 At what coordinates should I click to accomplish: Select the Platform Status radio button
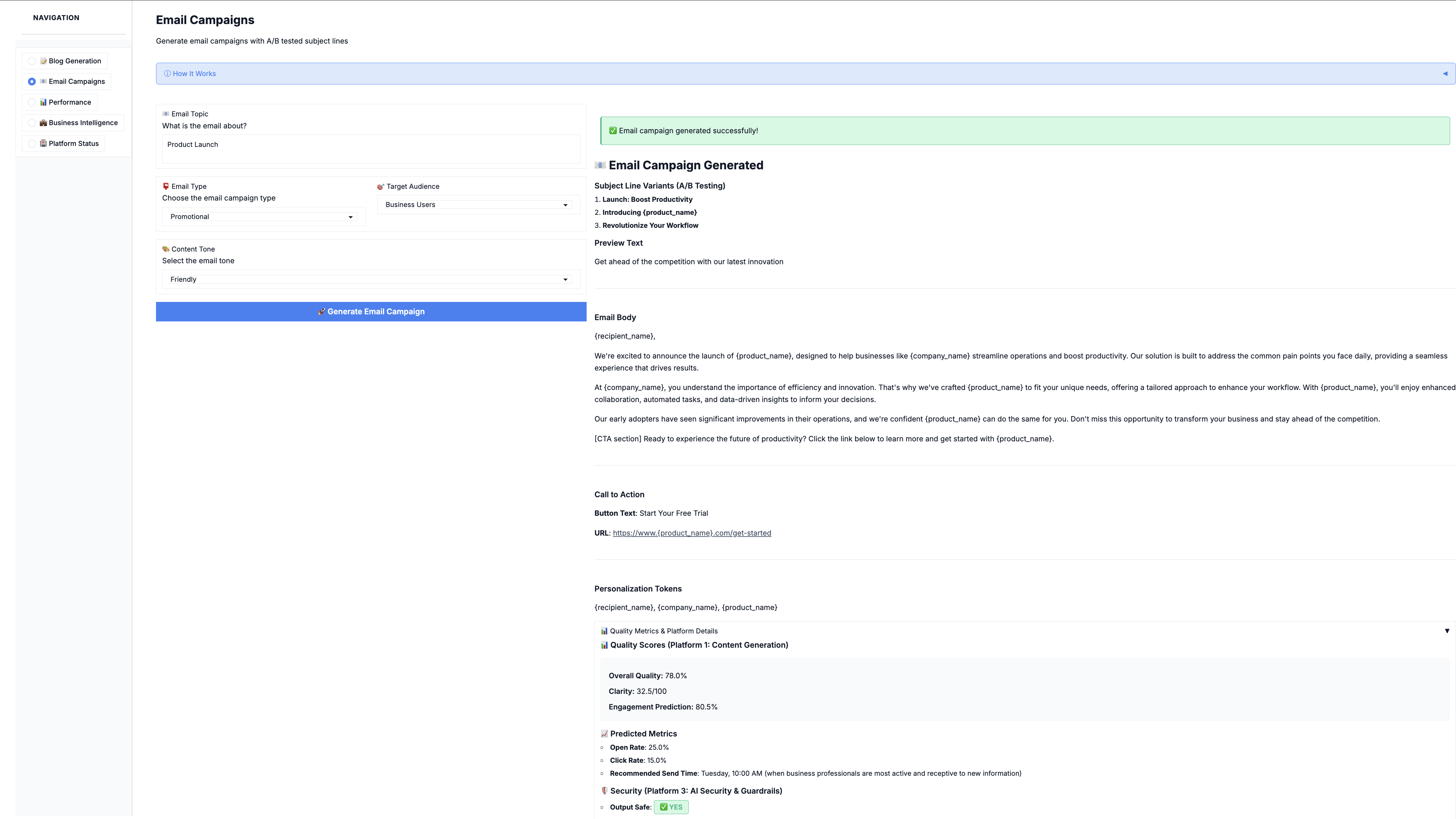pos(32,144)
